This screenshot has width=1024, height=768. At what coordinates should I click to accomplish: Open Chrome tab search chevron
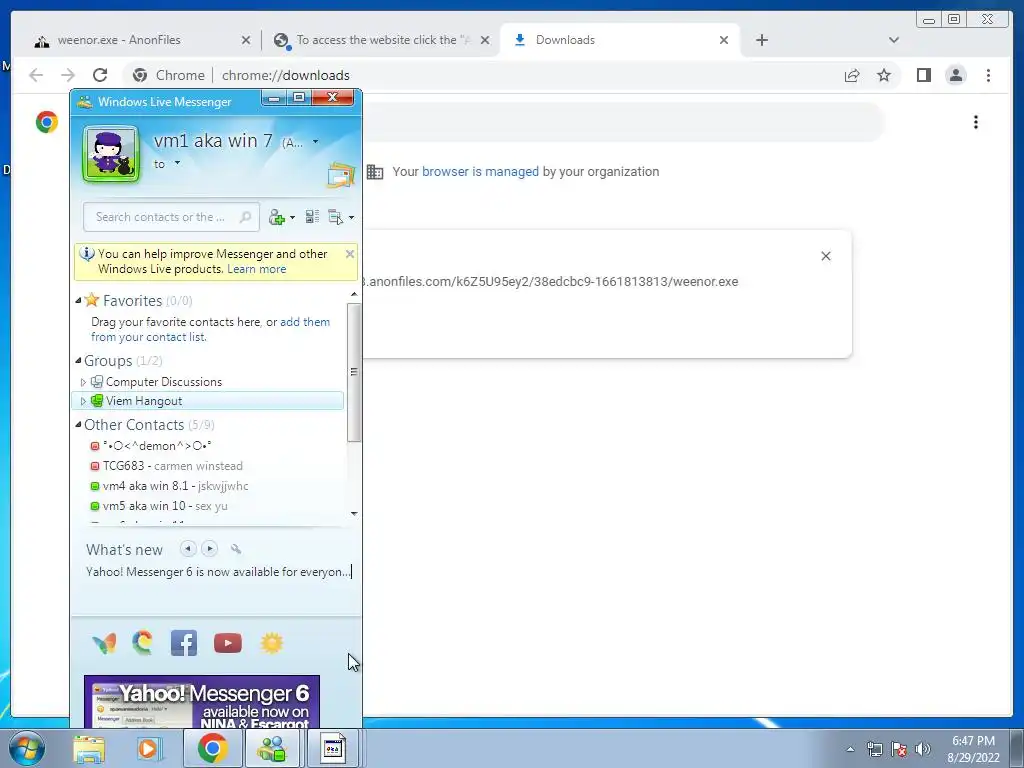coord(894,40)
